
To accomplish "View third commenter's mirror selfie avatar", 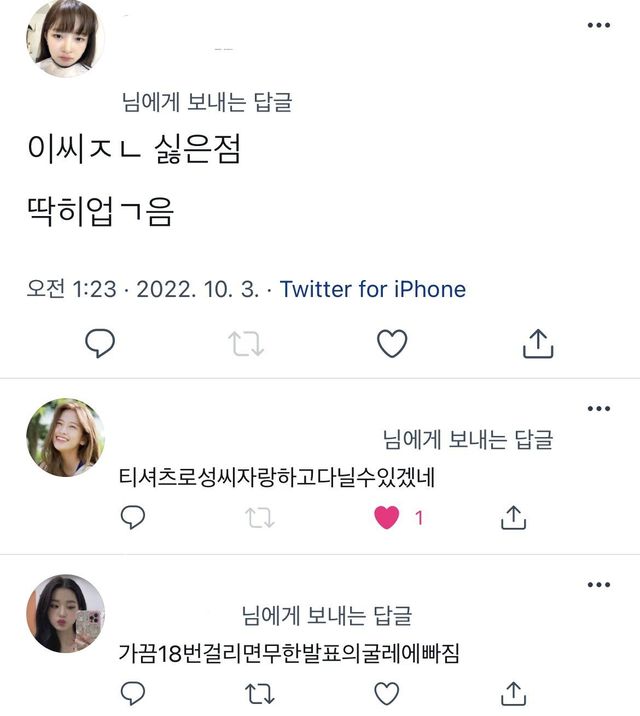I will tap(65, 613).
